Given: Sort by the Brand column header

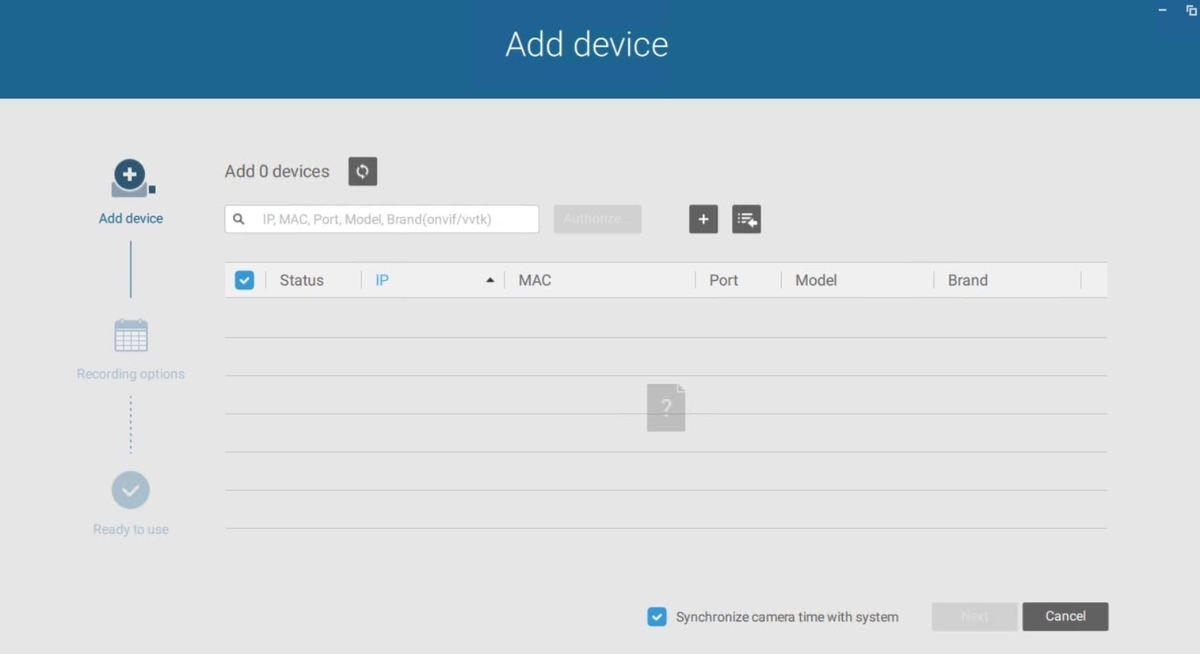Looking at the screenshot, I should click(x=968, y=280).
